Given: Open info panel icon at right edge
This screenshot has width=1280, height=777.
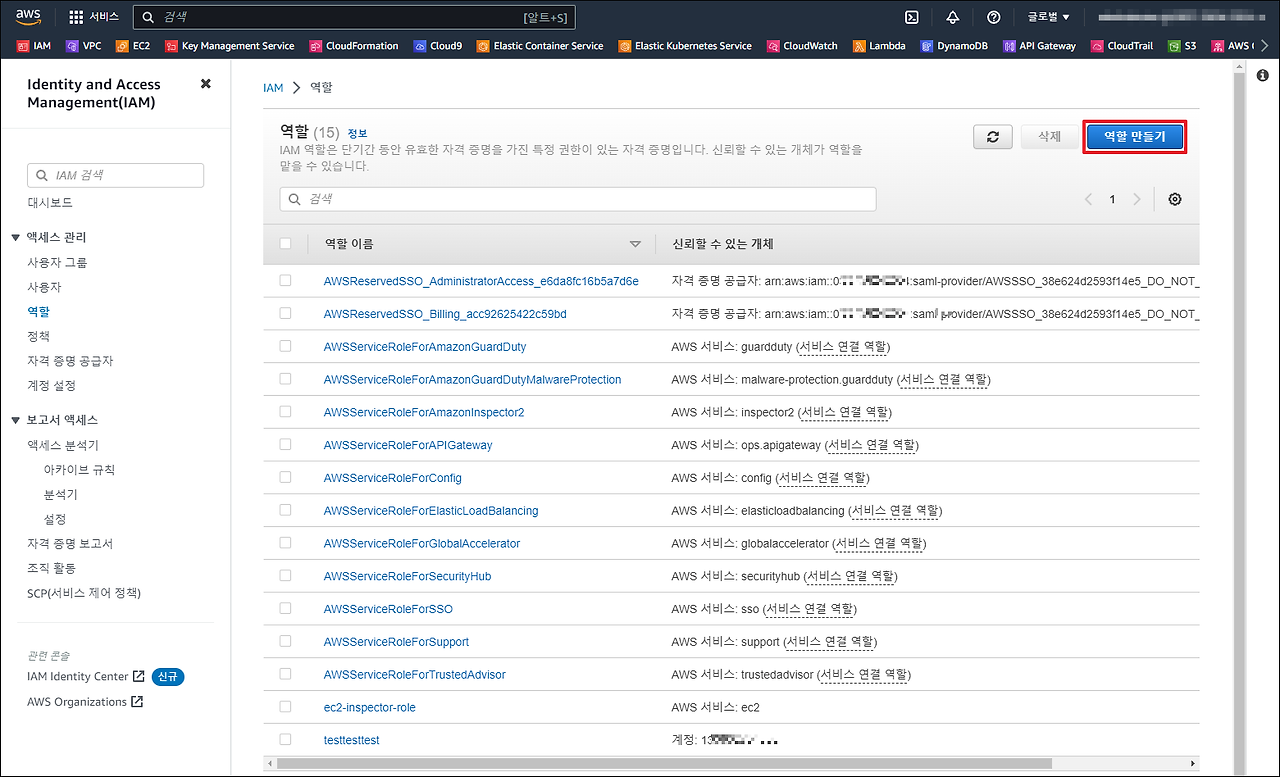Looking at the screenshot, I should (1264, 77).
